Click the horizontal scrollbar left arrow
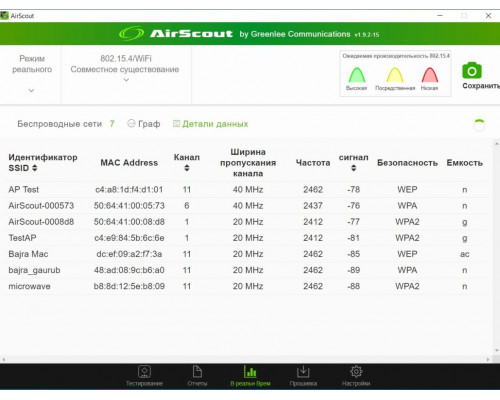This screenshot has height=400, width=500. tap(4, 359)
